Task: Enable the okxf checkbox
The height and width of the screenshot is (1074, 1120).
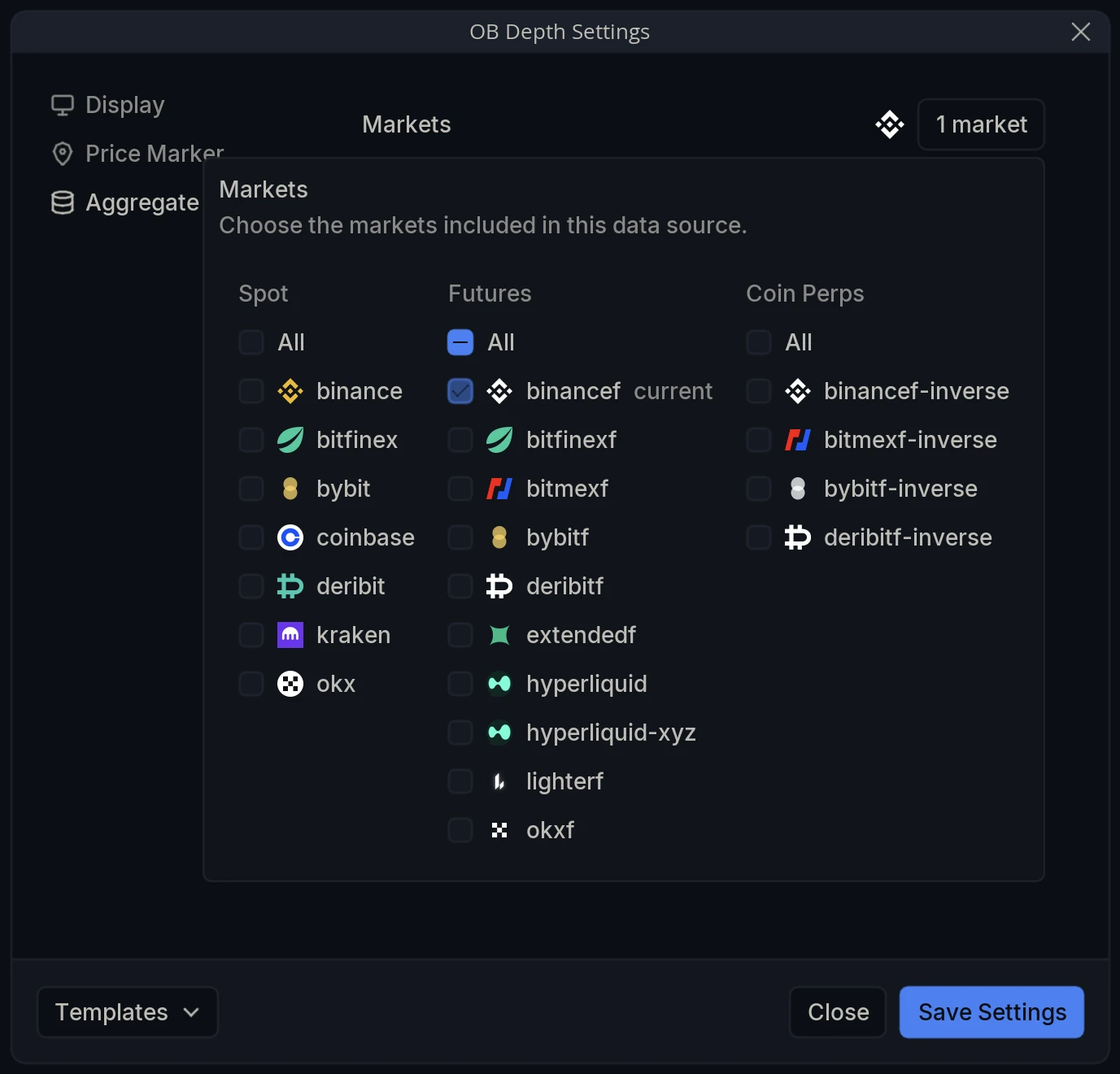Action: [460, 830]
